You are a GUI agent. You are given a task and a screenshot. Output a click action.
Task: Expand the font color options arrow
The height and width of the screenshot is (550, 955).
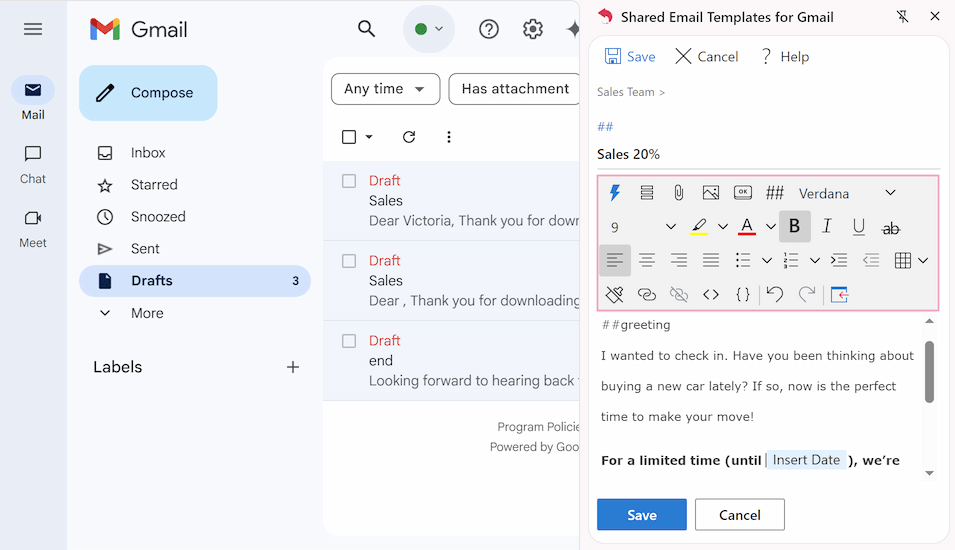point(770,227)
